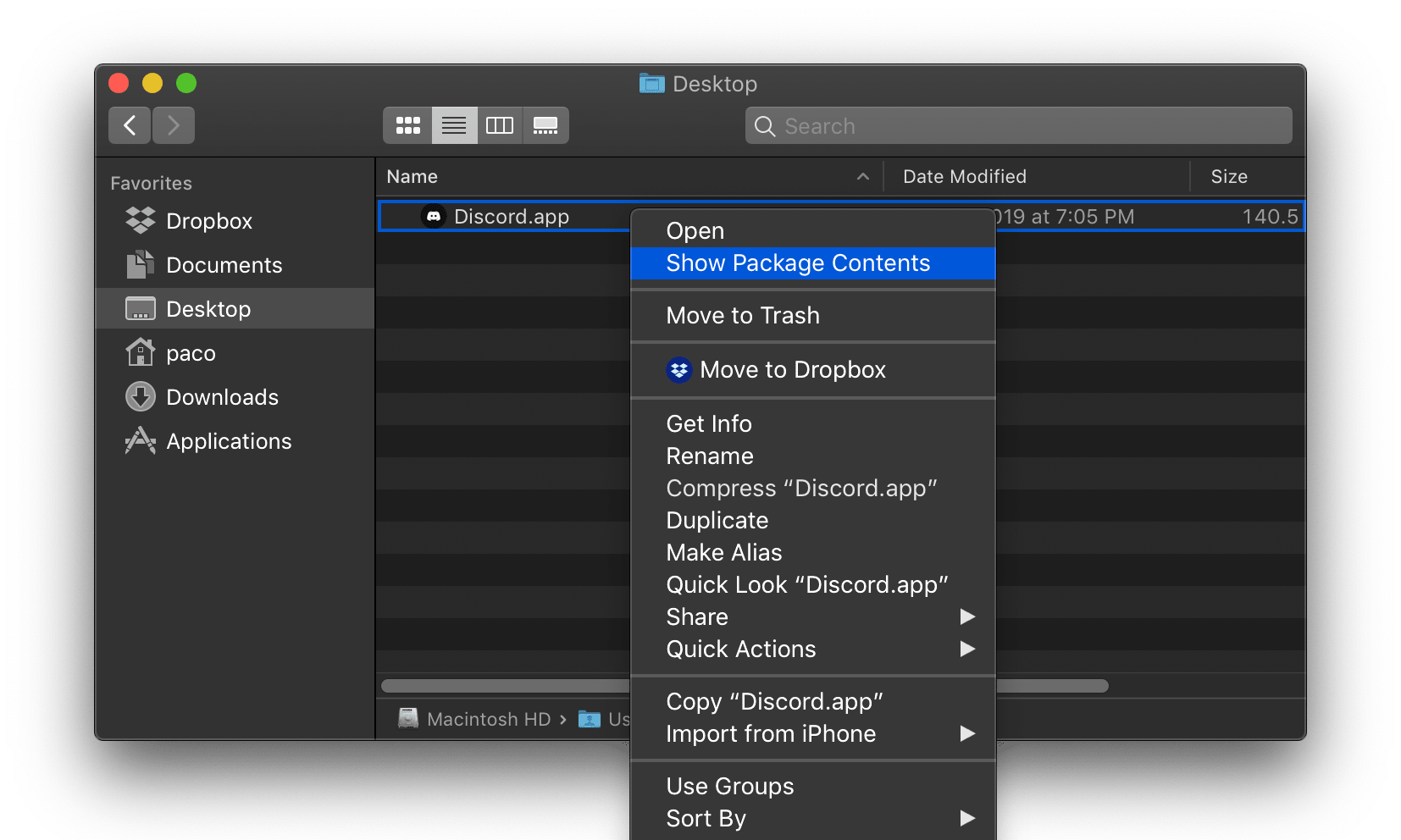Open paco home folder in sidebar
This screenshot has width=1401, height=840.
tap(235, 352)
